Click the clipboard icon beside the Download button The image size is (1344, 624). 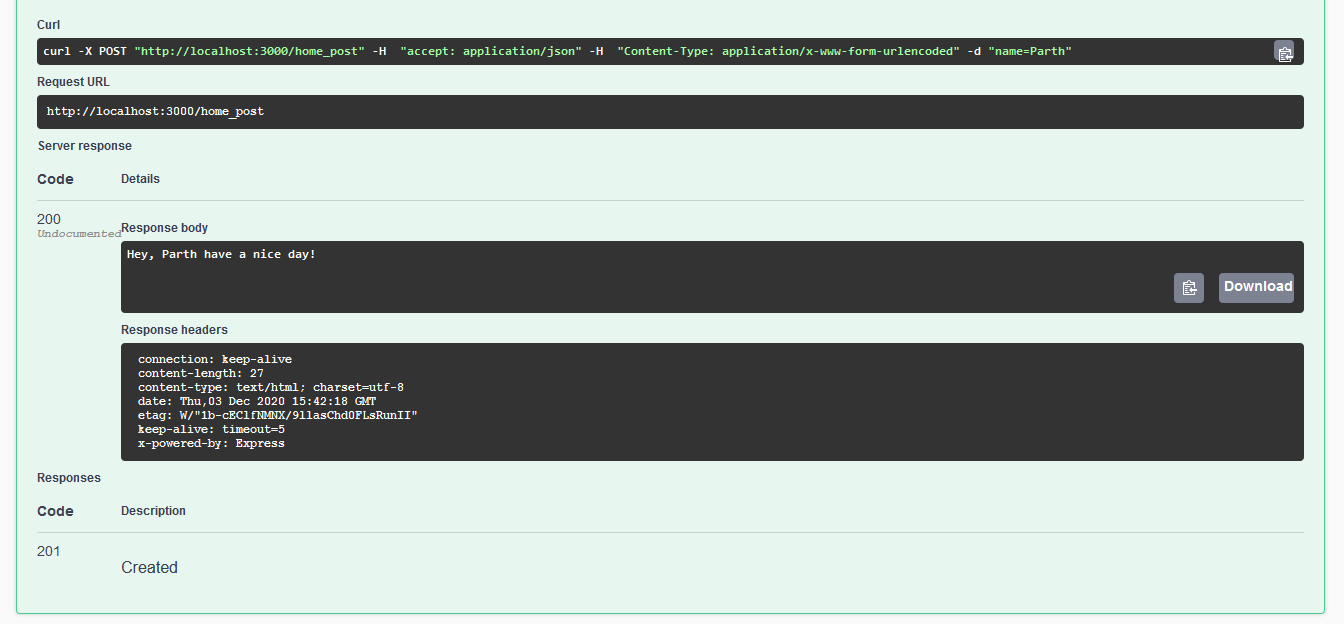tap(1188, 287)
